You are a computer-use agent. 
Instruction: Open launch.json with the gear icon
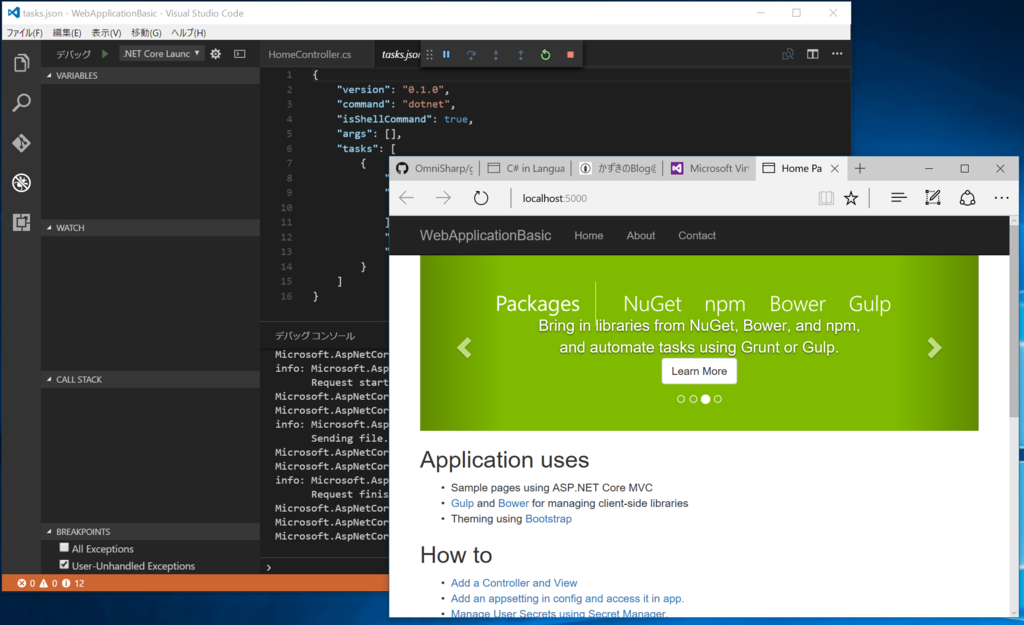pos(216,54)
